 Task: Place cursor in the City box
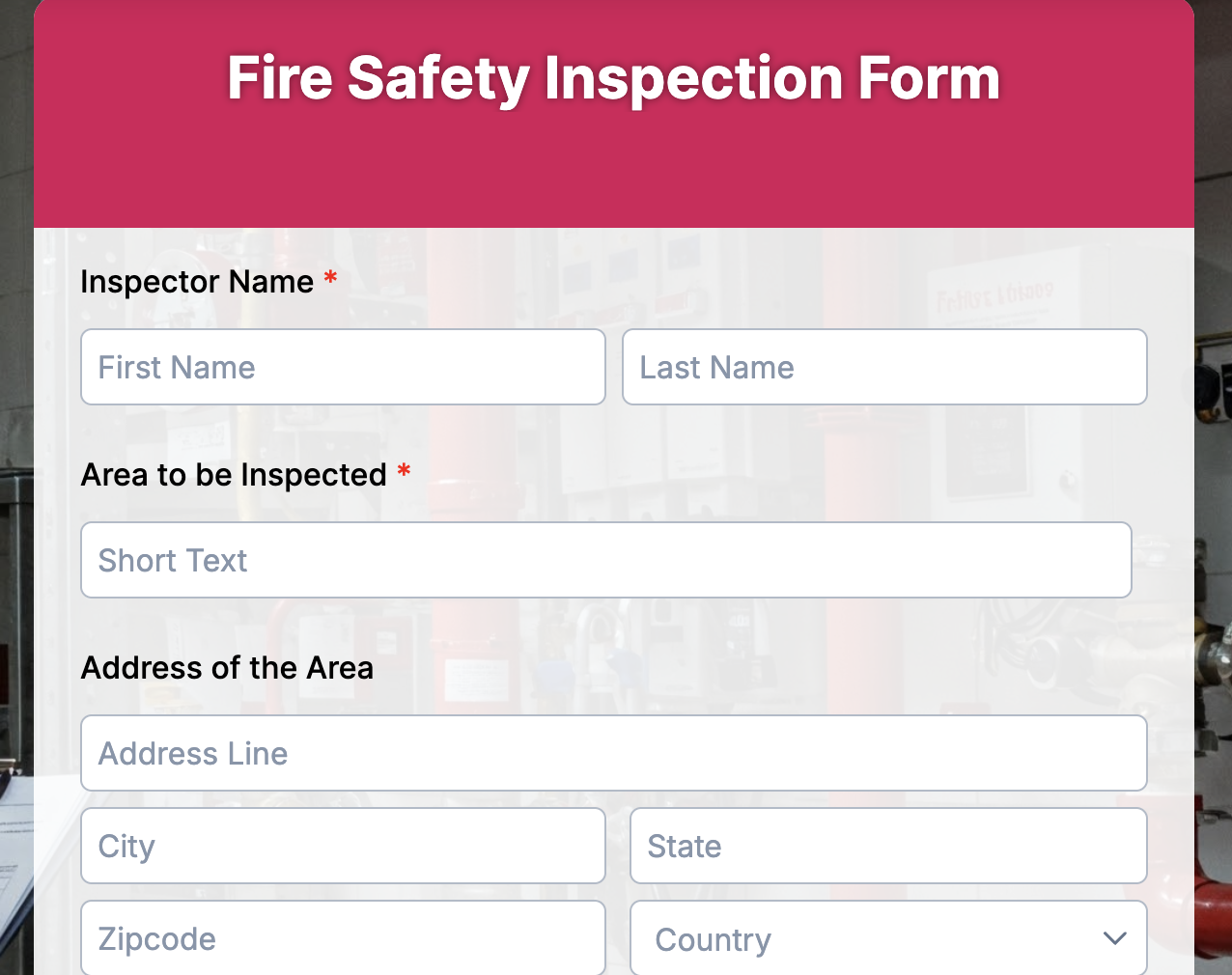coord(343,846)
